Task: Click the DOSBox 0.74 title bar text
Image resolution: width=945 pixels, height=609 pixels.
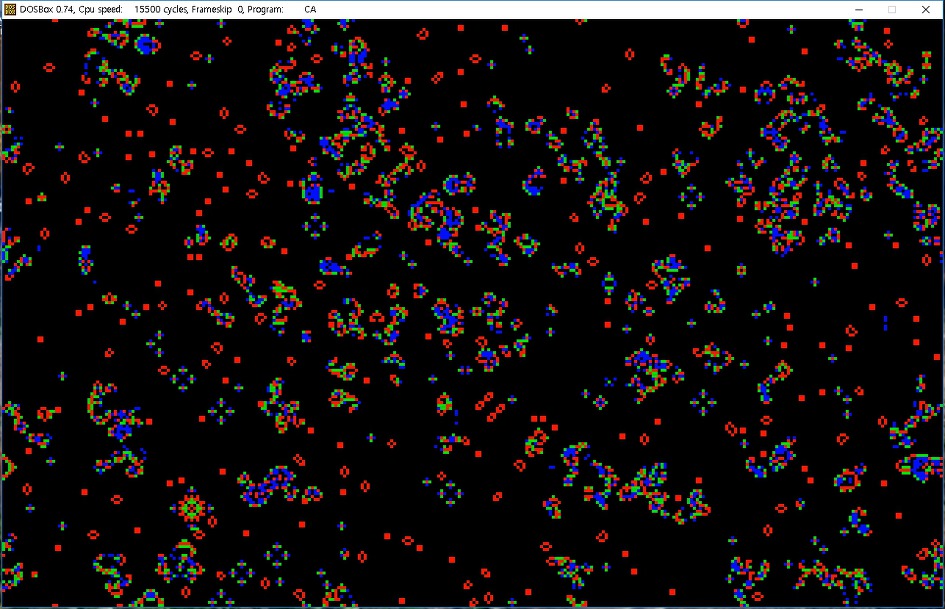Action: [168, 9]
